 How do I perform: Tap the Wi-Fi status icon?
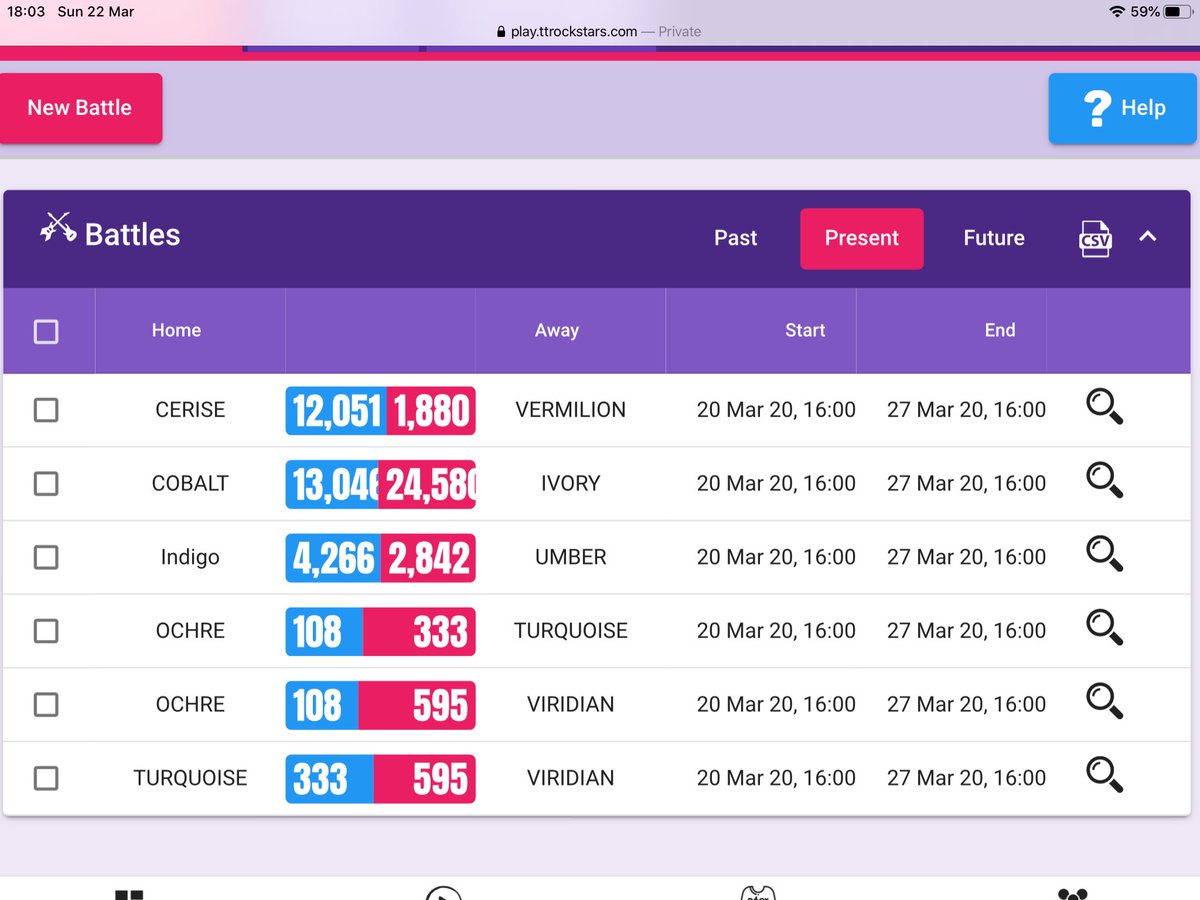pos(1116,12)
